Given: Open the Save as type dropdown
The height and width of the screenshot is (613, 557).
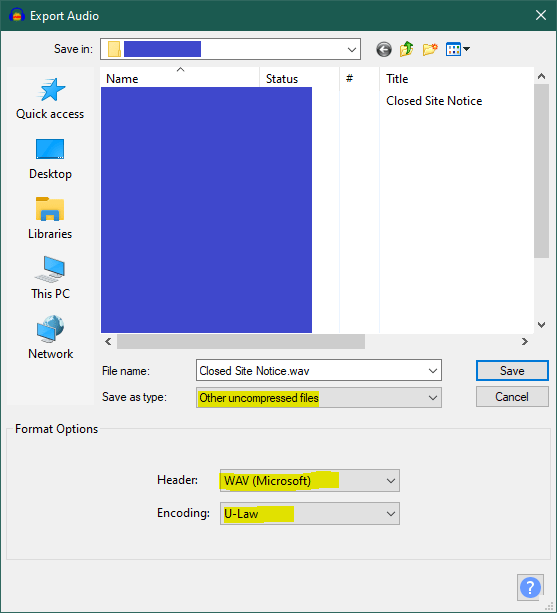Looking at the screenshot, I should point(319,398).
